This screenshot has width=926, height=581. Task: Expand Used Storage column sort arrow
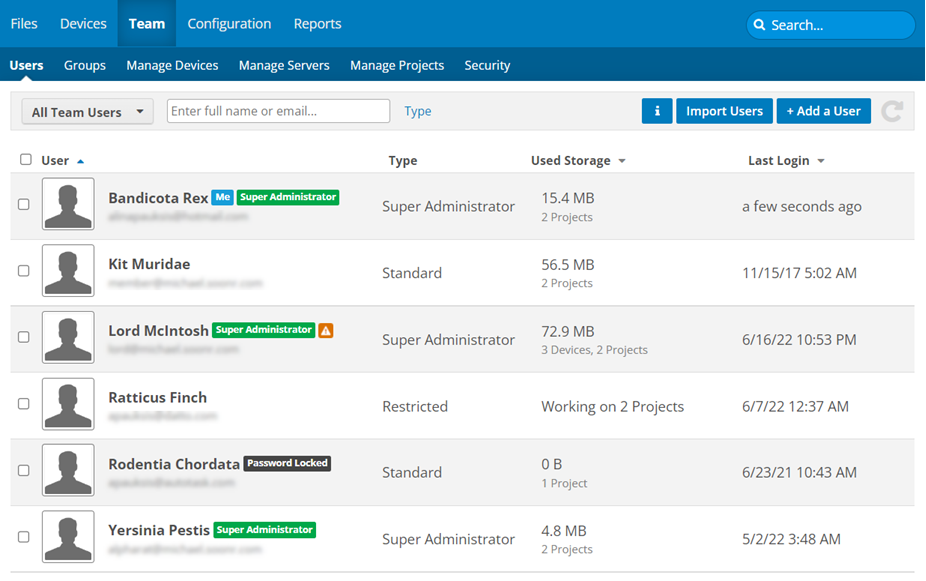(622, 161)
